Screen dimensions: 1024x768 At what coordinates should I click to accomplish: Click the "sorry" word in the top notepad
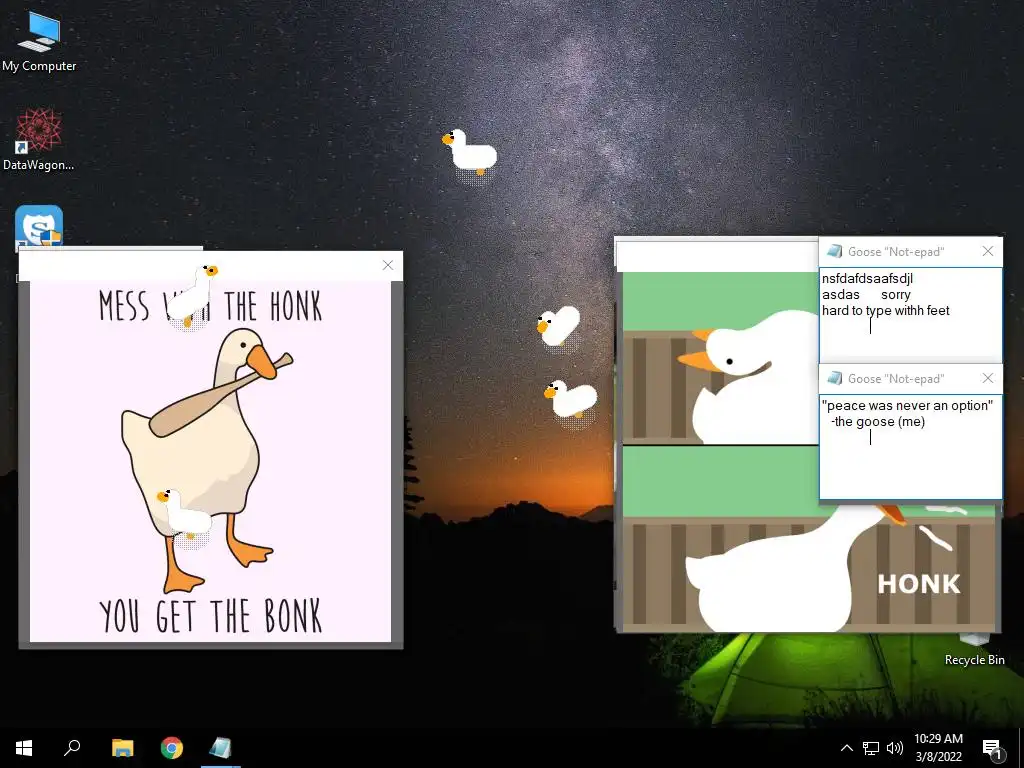coord(895,295)
